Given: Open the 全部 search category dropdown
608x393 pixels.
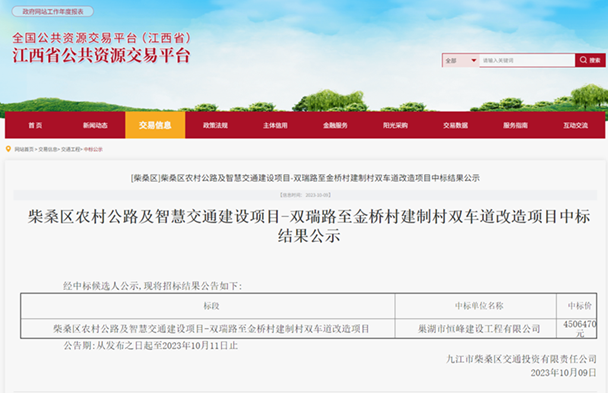Looking at the screenshot, I should pyautogui.click(x=461, y=60).
